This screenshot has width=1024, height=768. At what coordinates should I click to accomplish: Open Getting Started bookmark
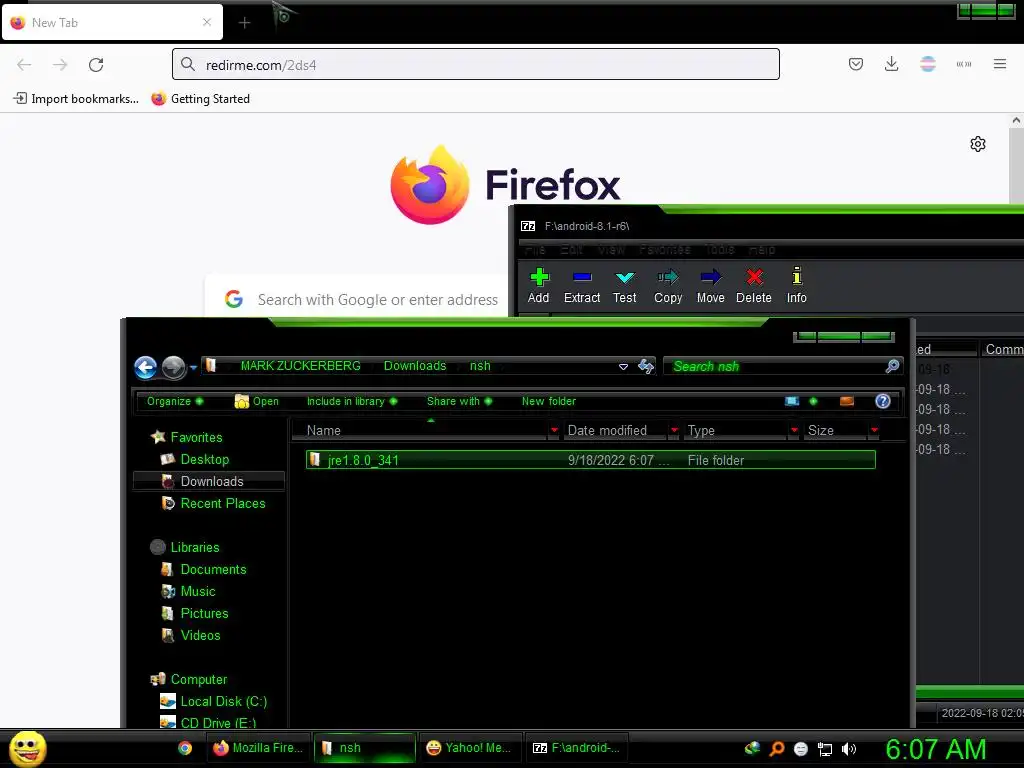point(200,99)
